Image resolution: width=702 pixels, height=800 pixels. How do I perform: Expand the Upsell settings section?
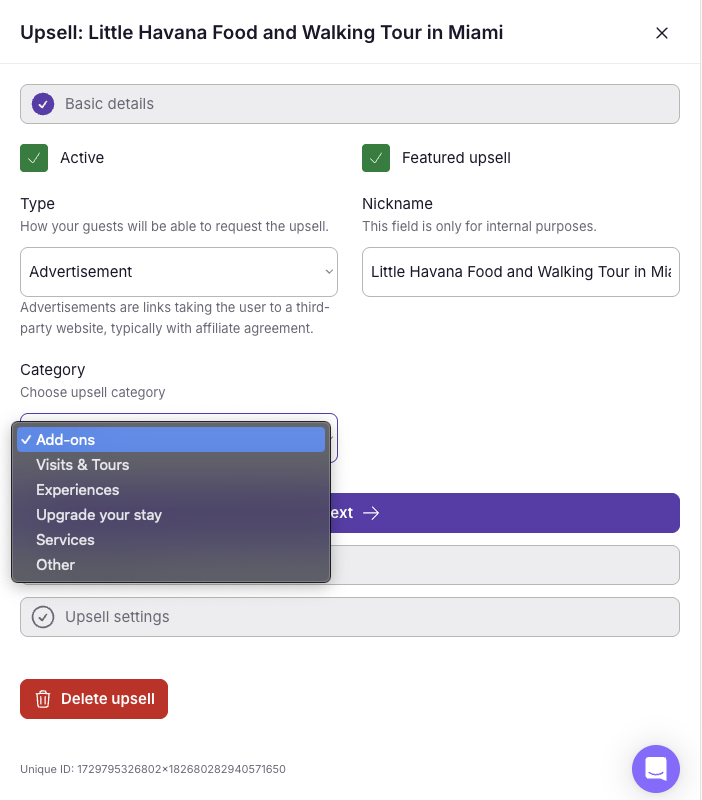pyautogui.click(x=350, y=617)
